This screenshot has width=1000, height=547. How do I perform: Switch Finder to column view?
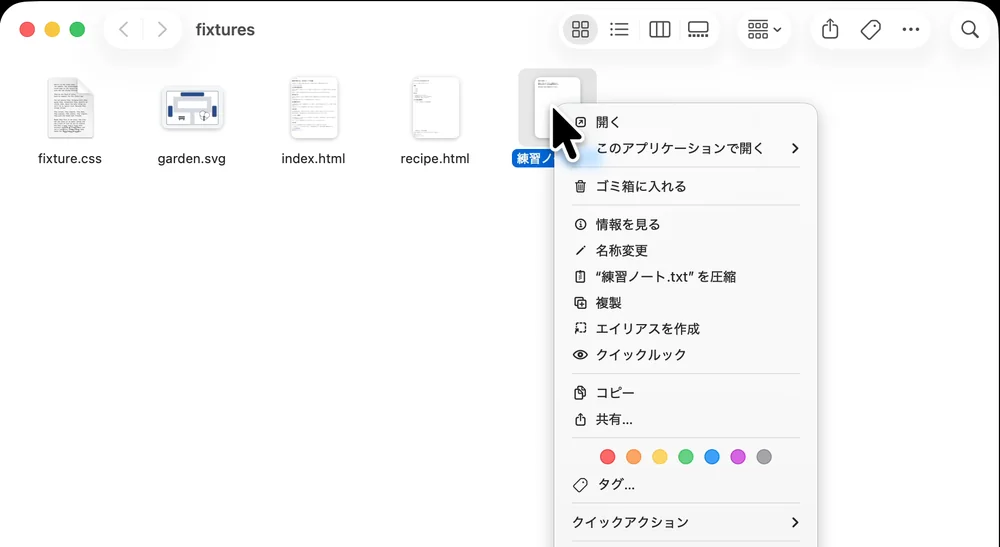pyautogui.click(x=659, y=29)
